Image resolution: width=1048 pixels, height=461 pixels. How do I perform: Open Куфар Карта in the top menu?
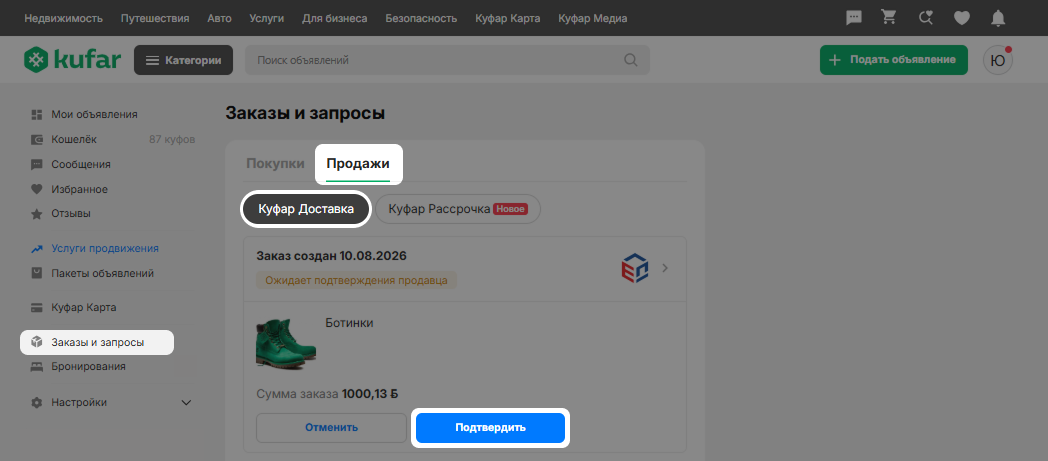pos(508,18)
